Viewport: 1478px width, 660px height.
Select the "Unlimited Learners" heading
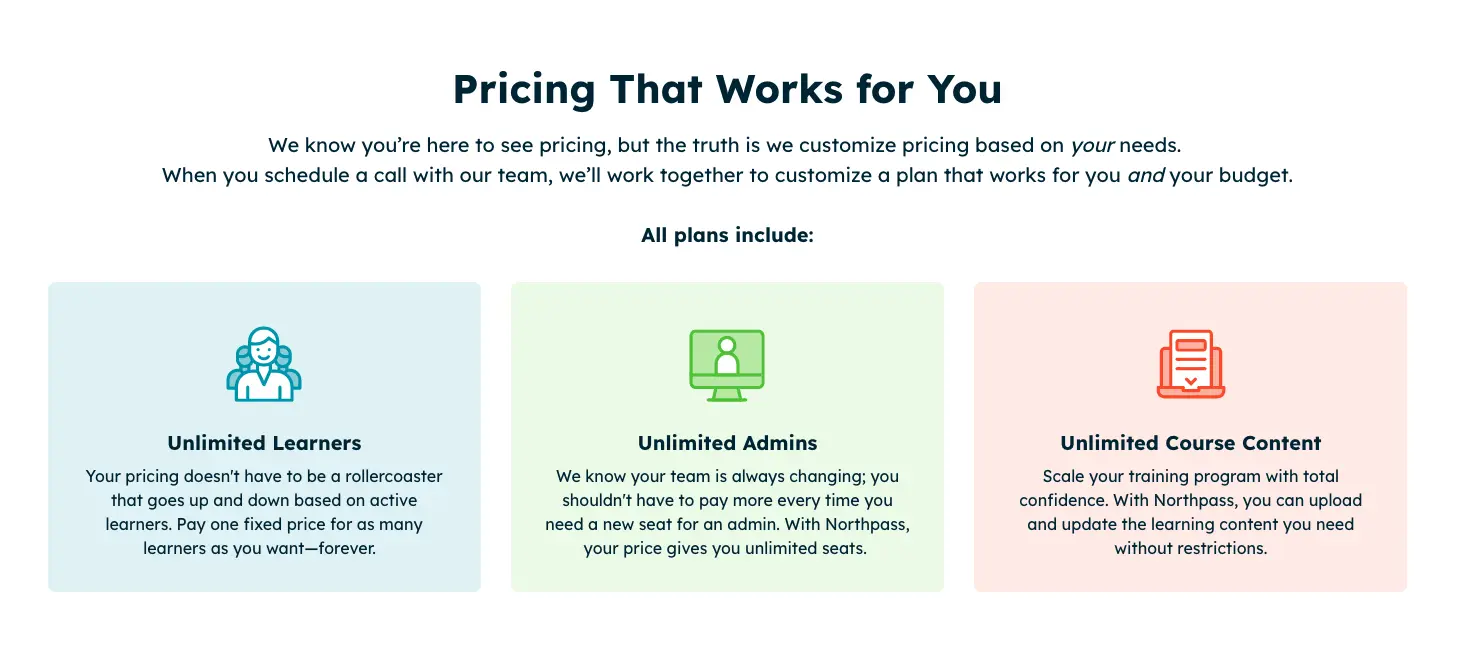coord(264,443)
